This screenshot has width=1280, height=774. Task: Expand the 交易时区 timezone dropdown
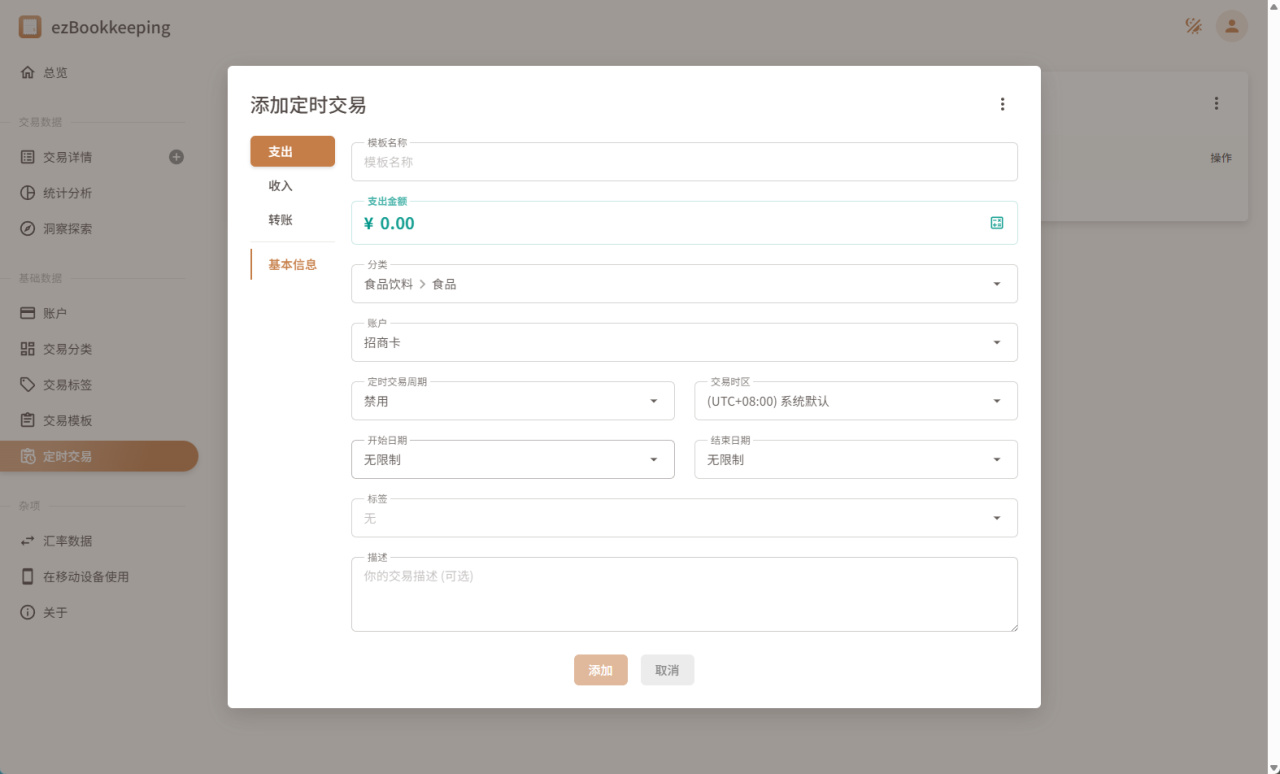click(x=856, y=401)
